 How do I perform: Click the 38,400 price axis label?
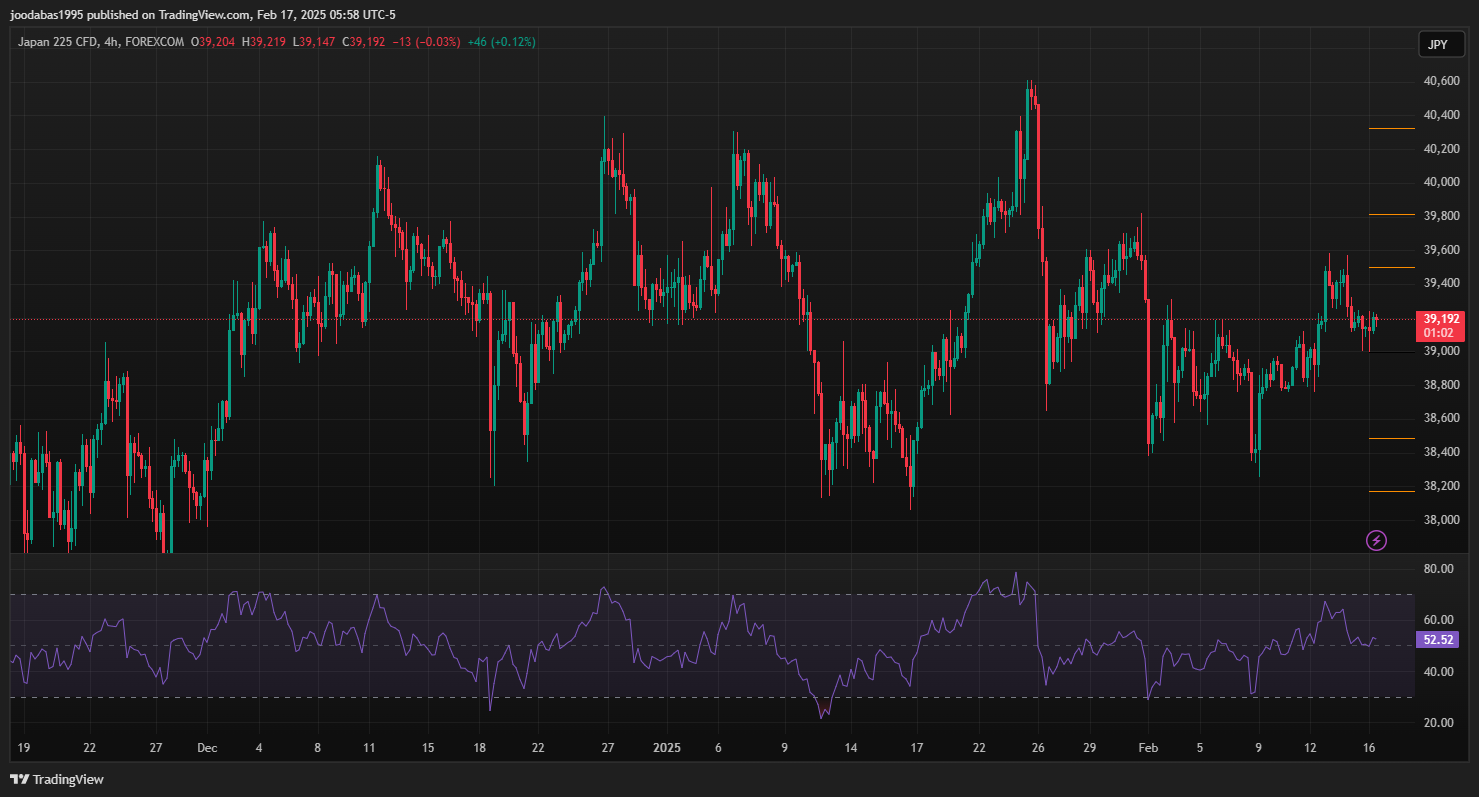[1442, 452]
